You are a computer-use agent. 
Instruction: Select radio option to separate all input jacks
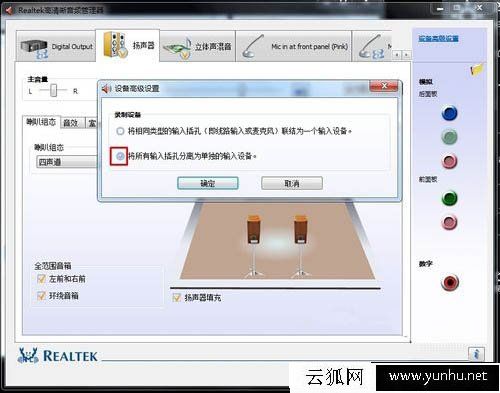click(120, 156)
